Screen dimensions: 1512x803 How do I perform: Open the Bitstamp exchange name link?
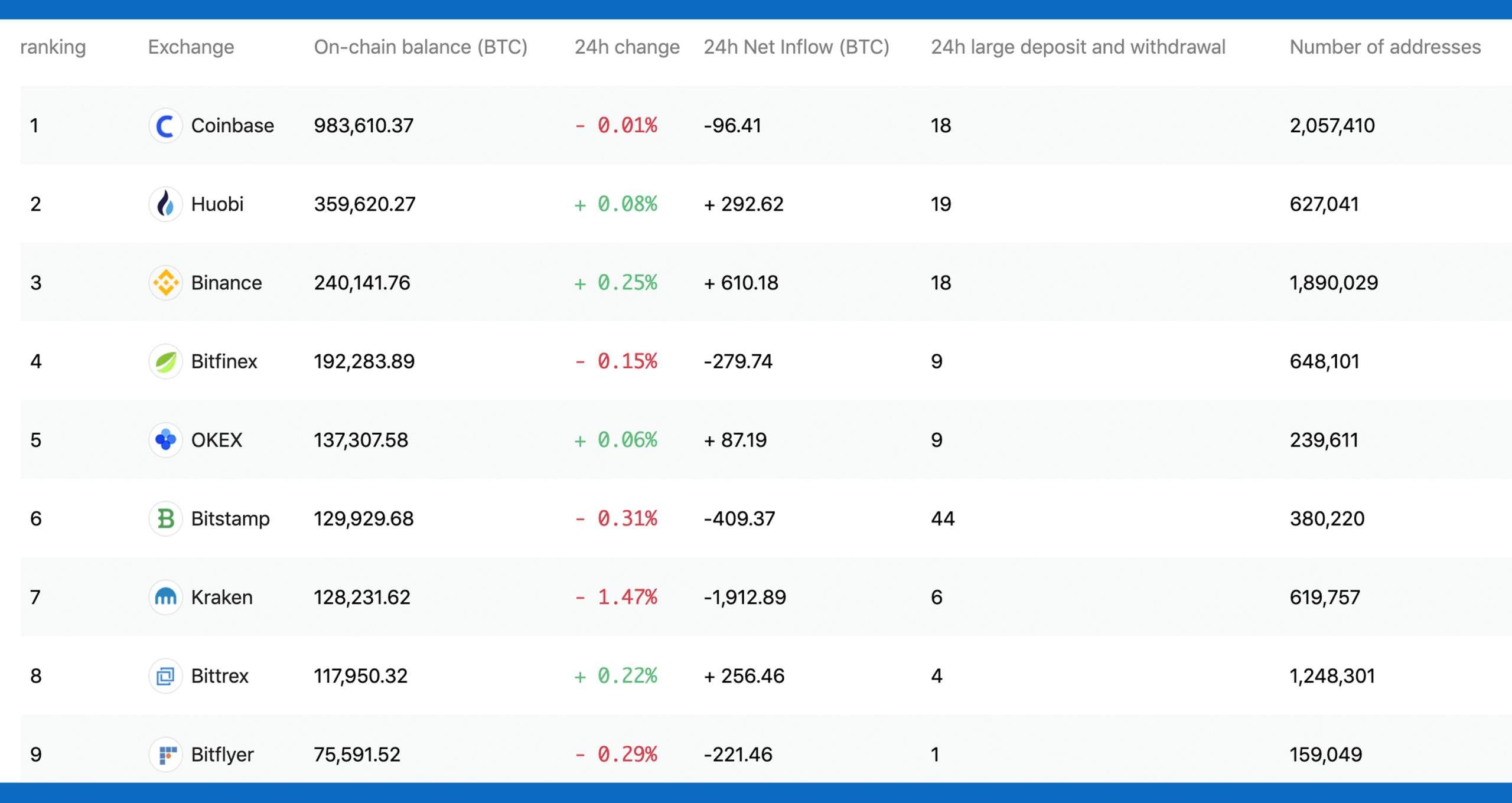[x=230, y=518]
